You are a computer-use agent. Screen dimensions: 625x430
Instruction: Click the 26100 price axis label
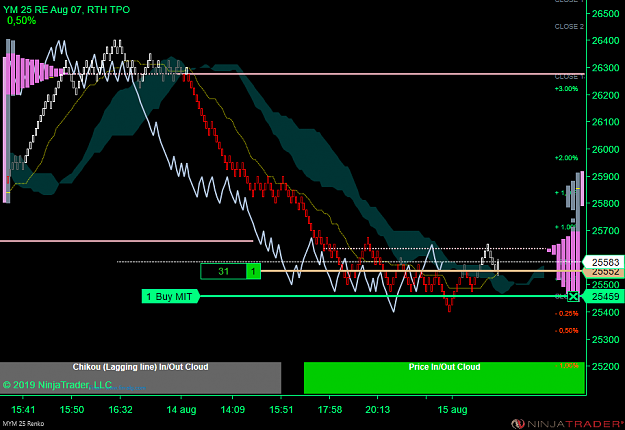click(605, 122)
